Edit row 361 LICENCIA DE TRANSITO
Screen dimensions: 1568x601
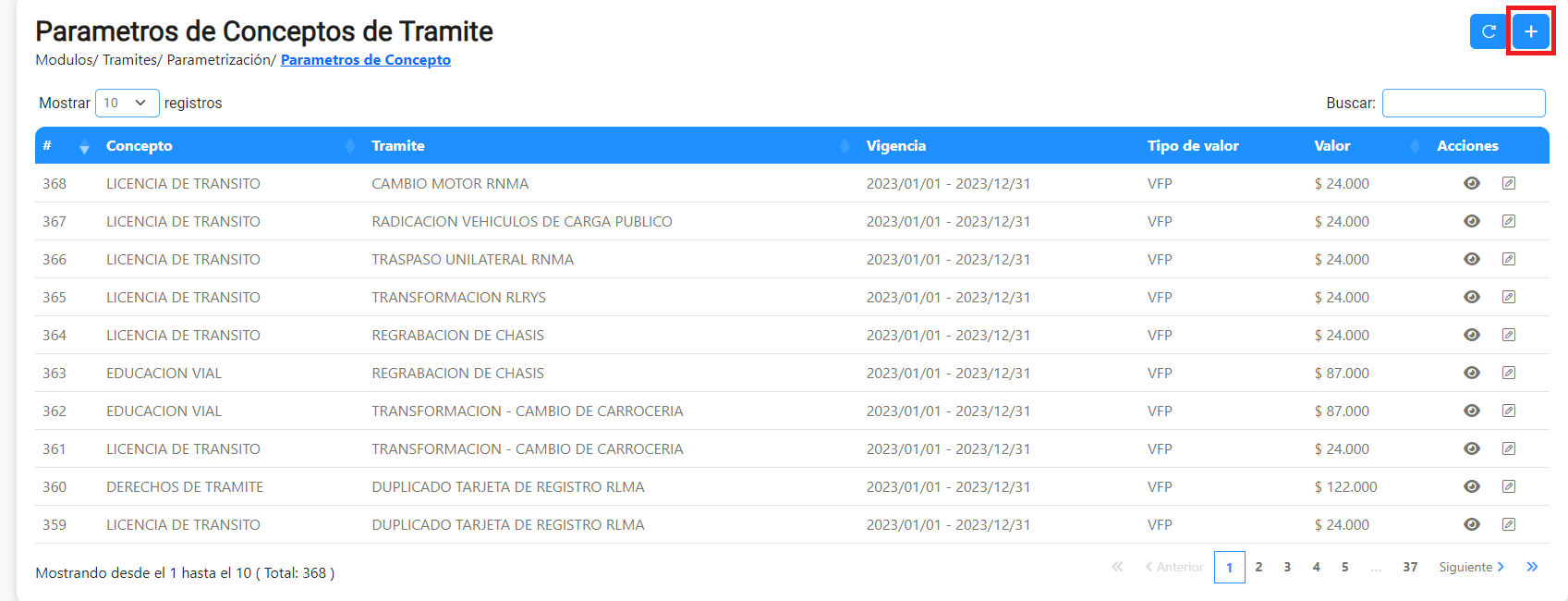pos(1509,448)
